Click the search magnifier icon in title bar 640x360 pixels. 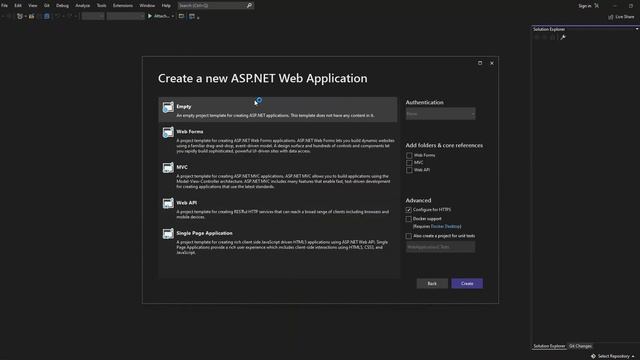click(249, 6)
